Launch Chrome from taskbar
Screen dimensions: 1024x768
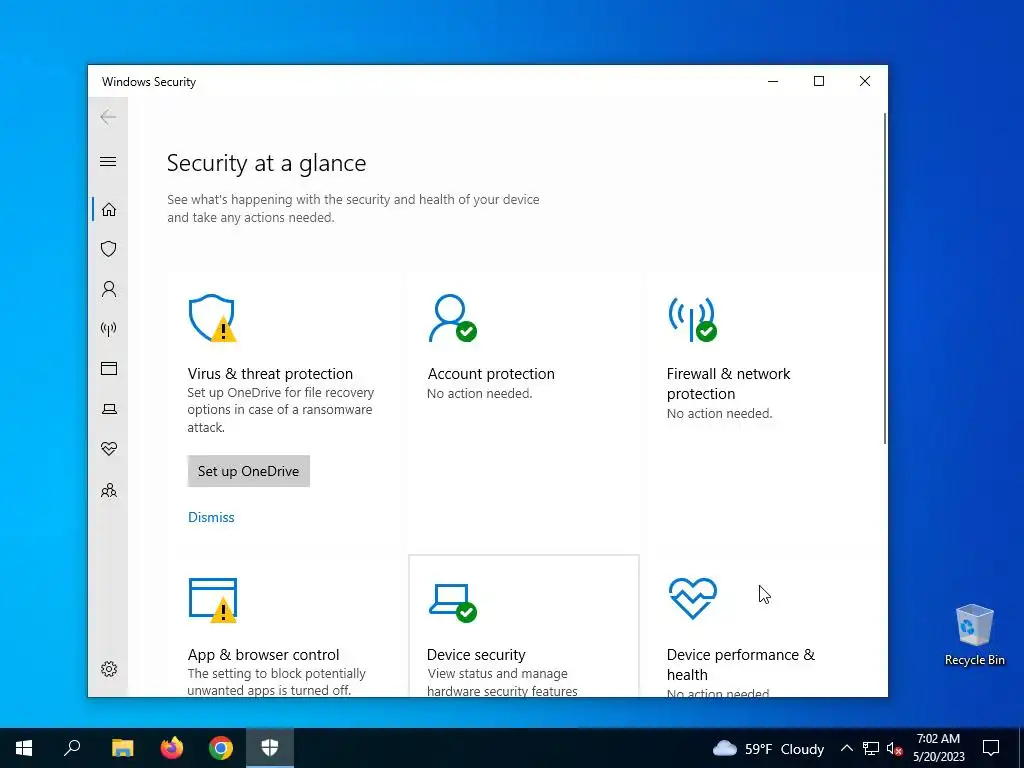pyautogui.click(x=221, y=748)
